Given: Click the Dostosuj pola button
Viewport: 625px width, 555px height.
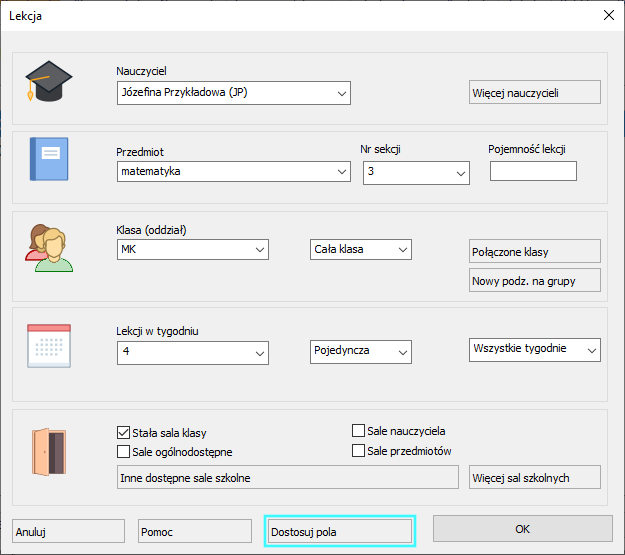Looking at the screenshot, I should tap(338, 532).
